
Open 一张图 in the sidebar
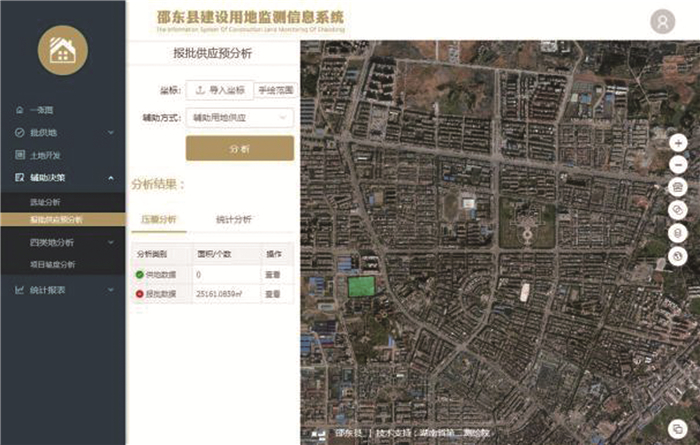[42, 109]
